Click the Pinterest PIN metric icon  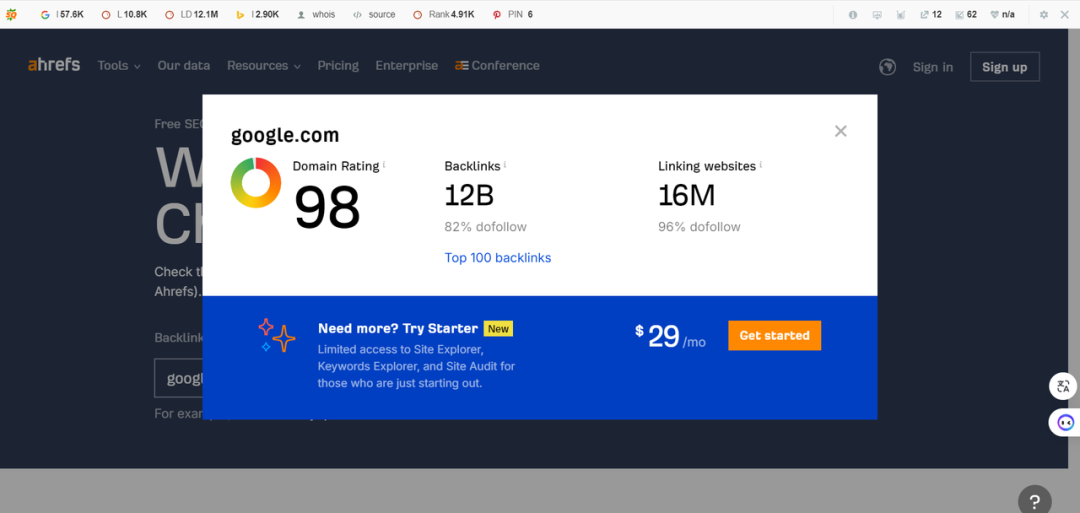click(497, 14)
